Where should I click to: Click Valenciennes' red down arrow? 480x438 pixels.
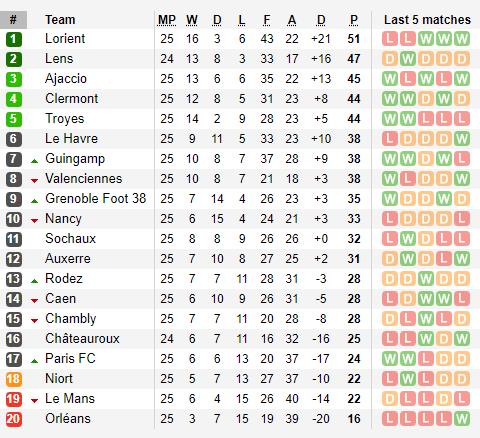[34, 181]
